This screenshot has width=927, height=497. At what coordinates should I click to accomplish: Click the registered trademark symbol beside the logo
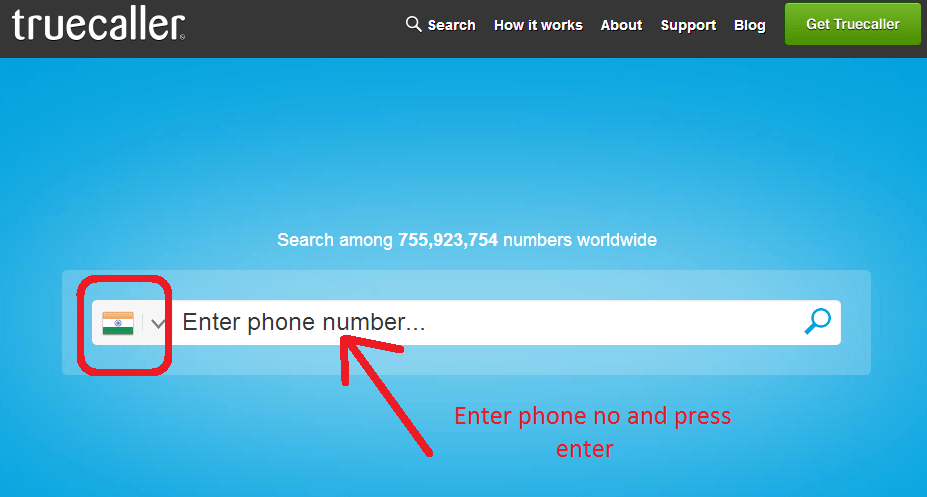click(x=182, y=37)
